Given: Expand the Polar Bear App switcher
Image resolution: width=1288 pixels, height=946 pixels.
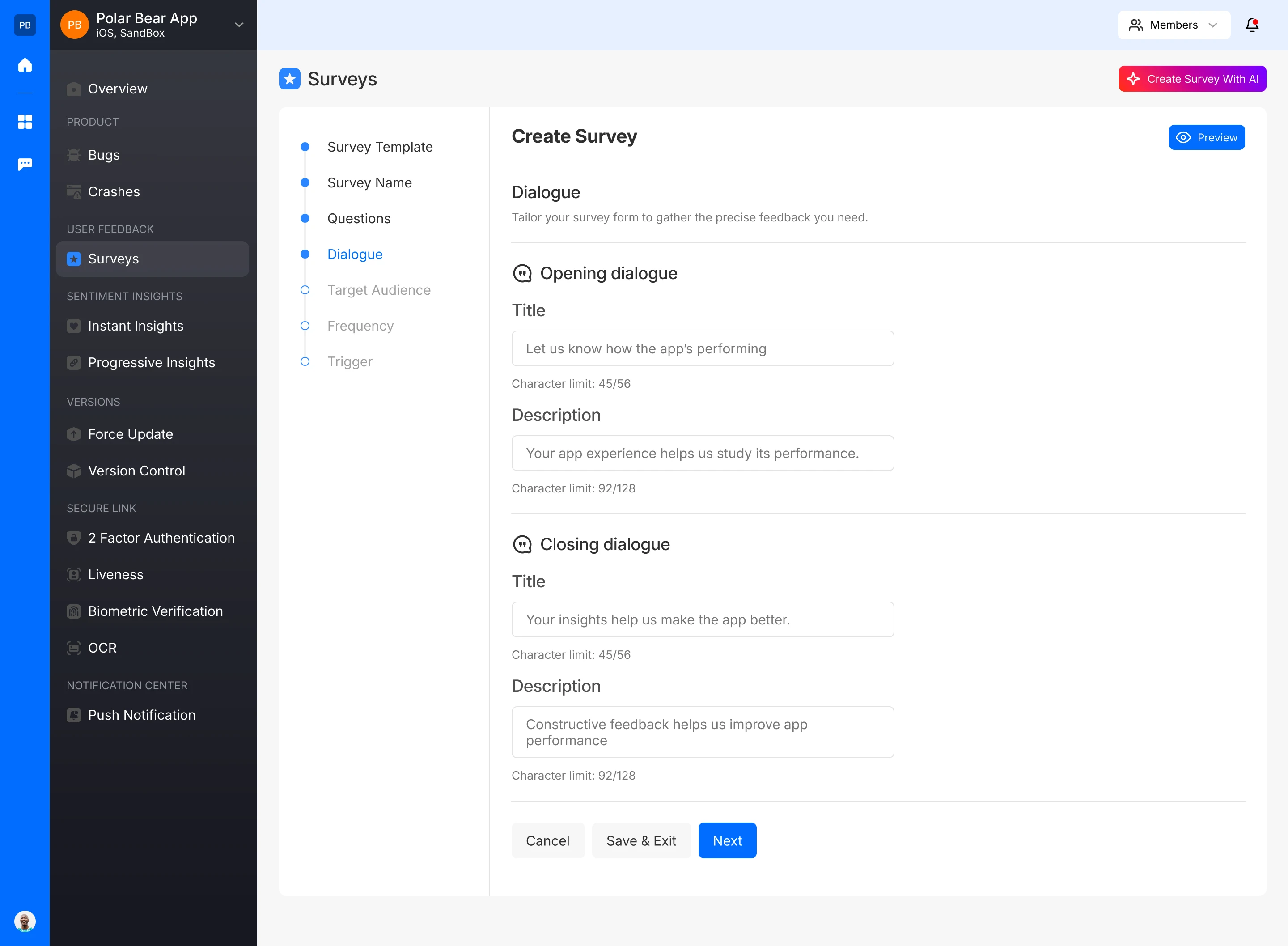Looking at the screenshot, I should [239, 25].
